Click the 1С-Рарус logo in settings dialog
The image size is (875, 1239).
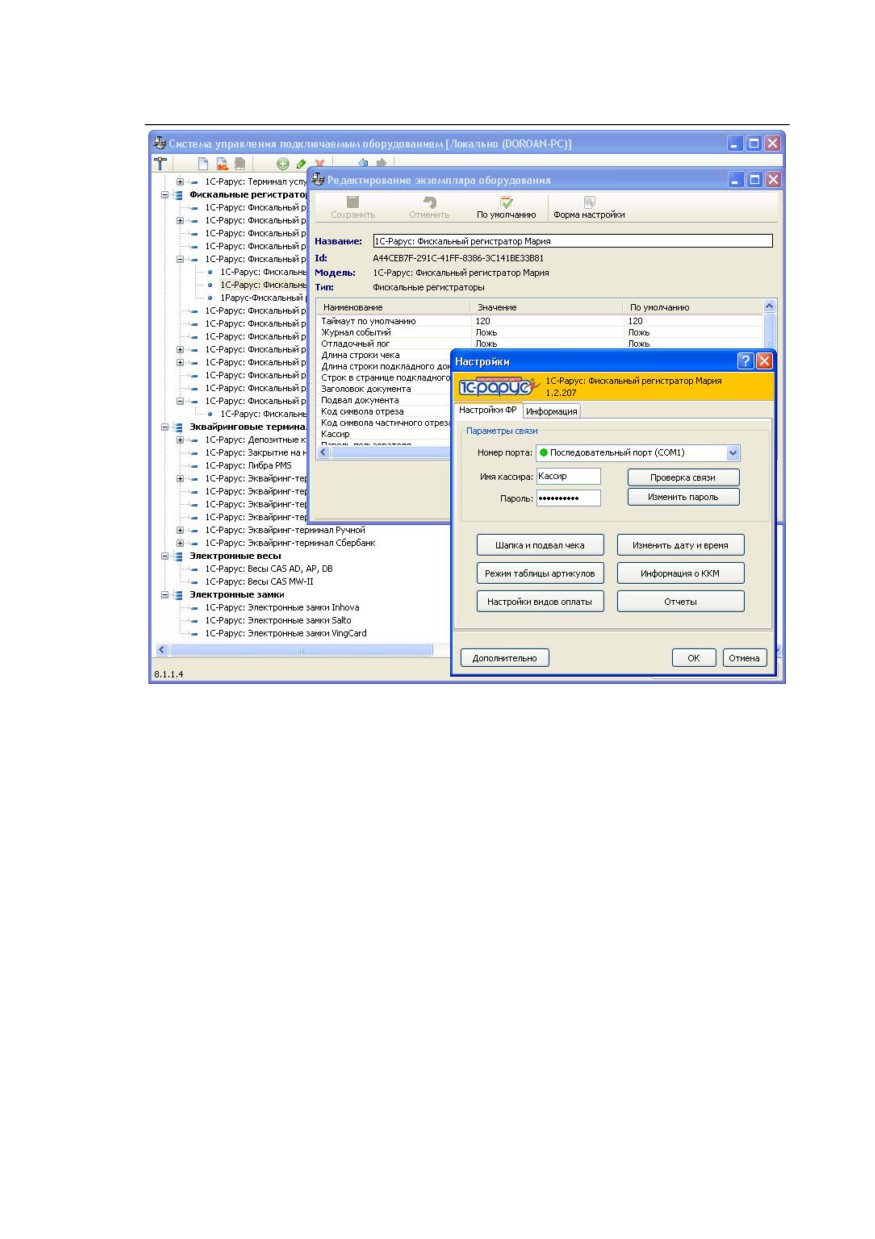(499, 387)
